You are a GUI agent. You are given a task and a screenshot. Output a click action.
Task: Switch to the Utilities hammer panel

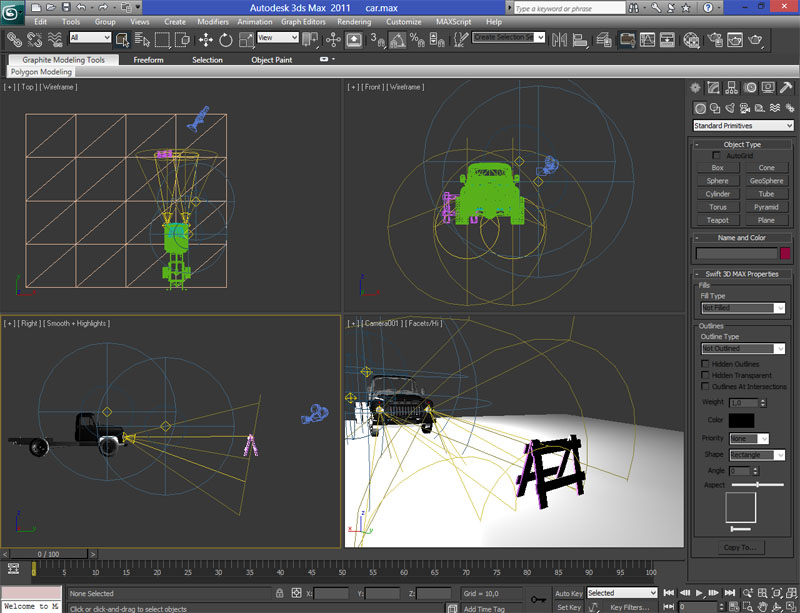click(786, 88)
